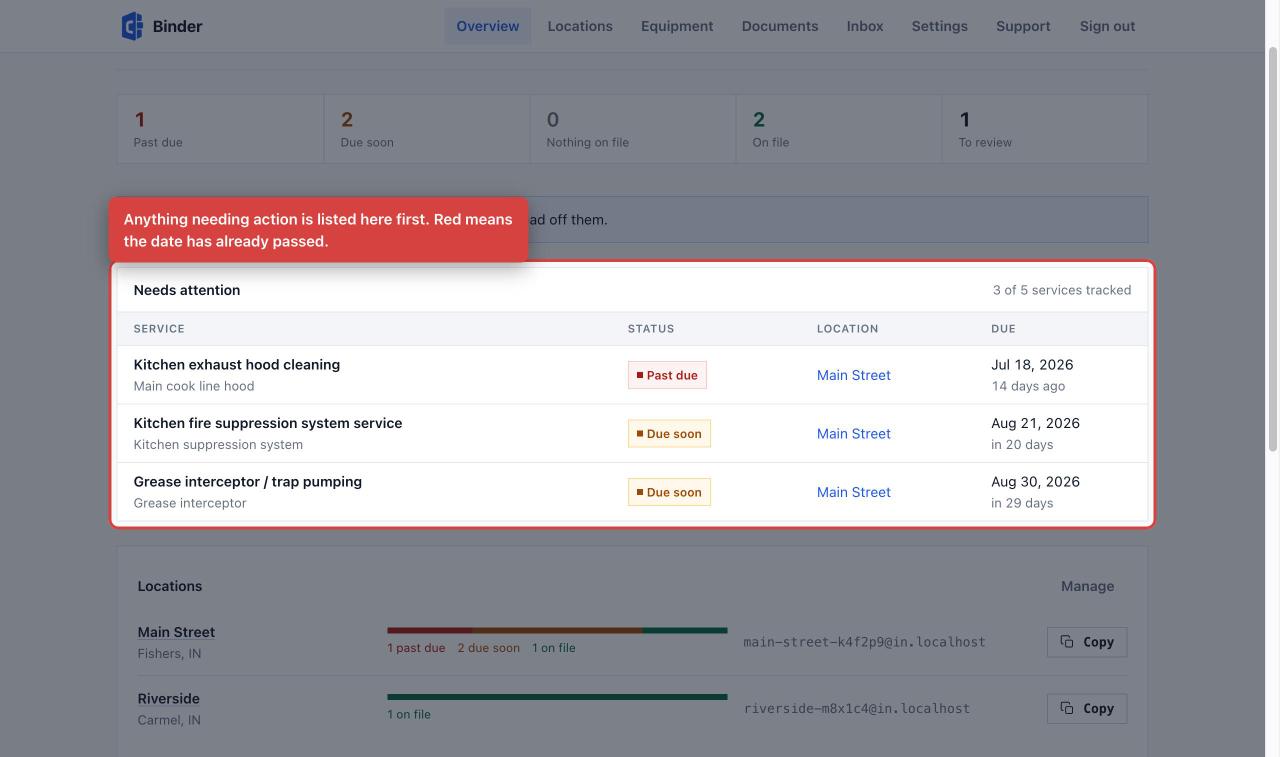Open the Main Street location heading
Screen dimensions: 1280x757
[x=176, y=632]
